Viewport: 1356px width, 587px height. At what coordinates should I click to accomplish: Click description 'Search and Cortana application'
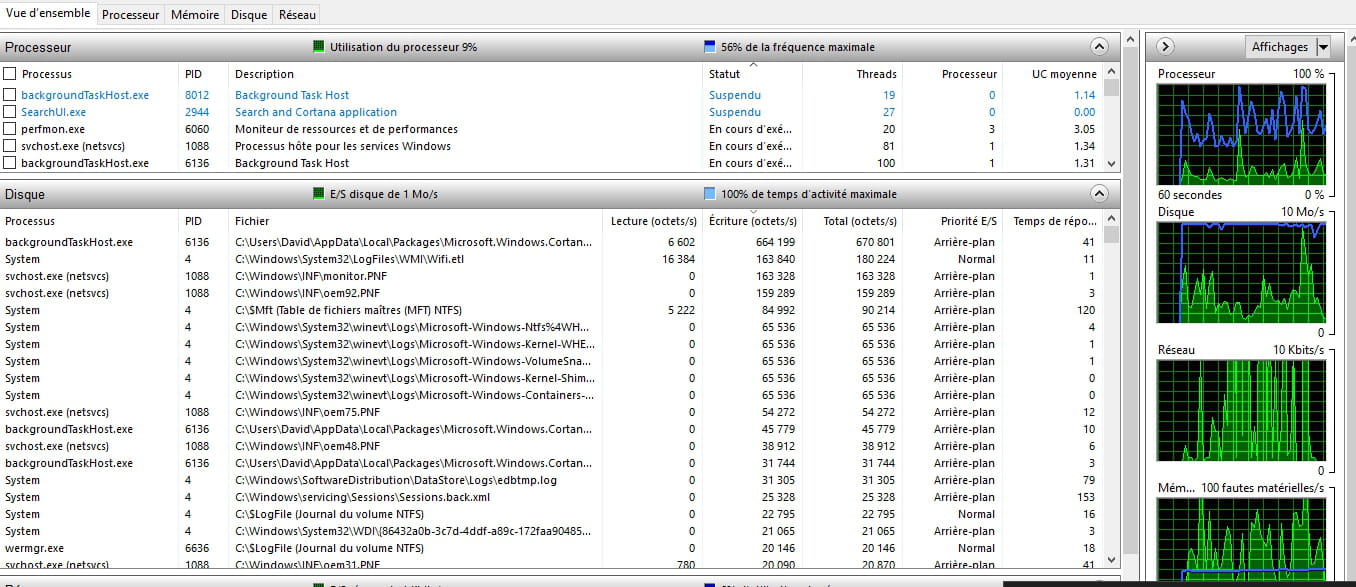click(x=316, y=112)
